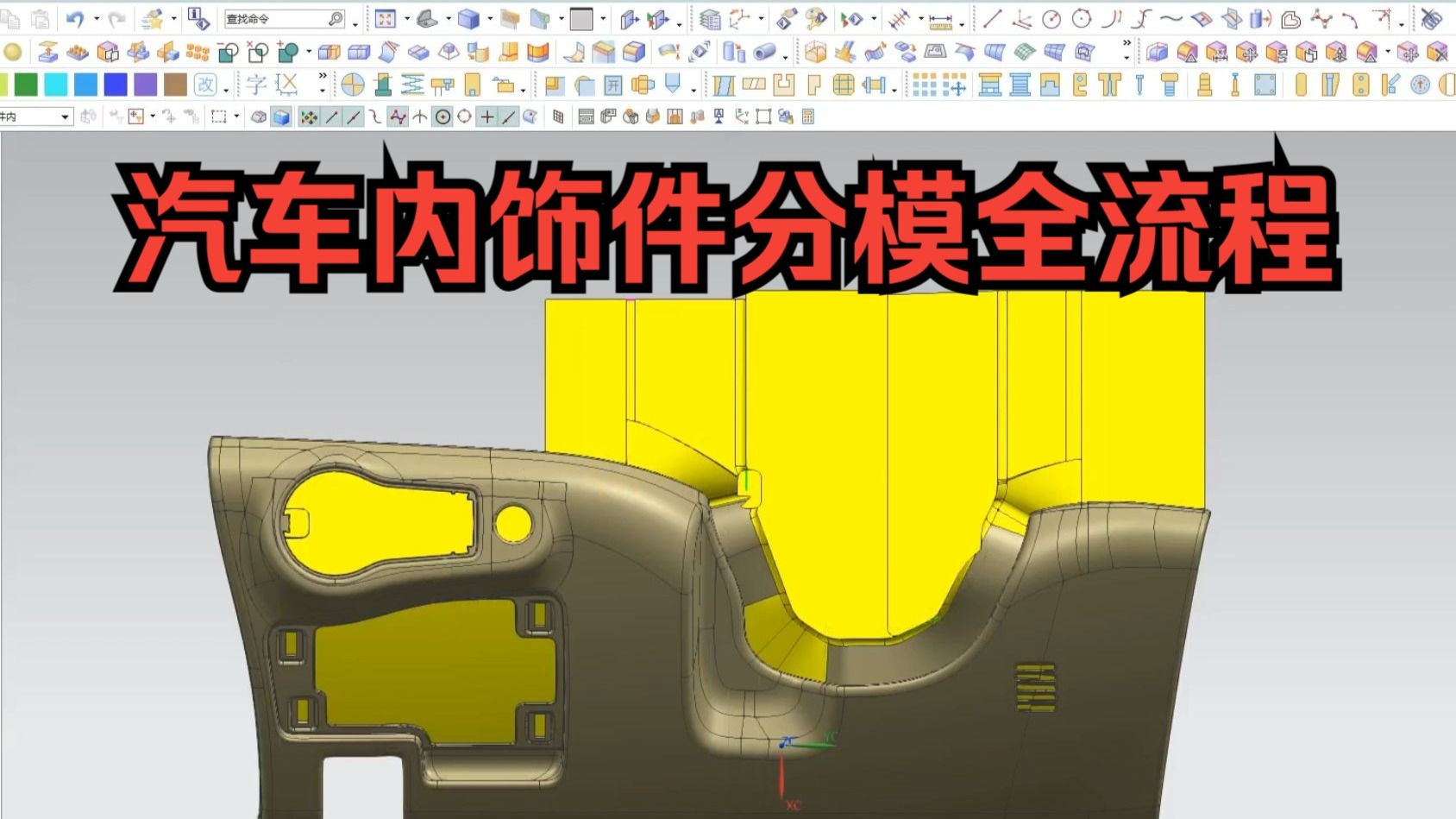
Task: Pick the purple color swatch
Action: 146,85
